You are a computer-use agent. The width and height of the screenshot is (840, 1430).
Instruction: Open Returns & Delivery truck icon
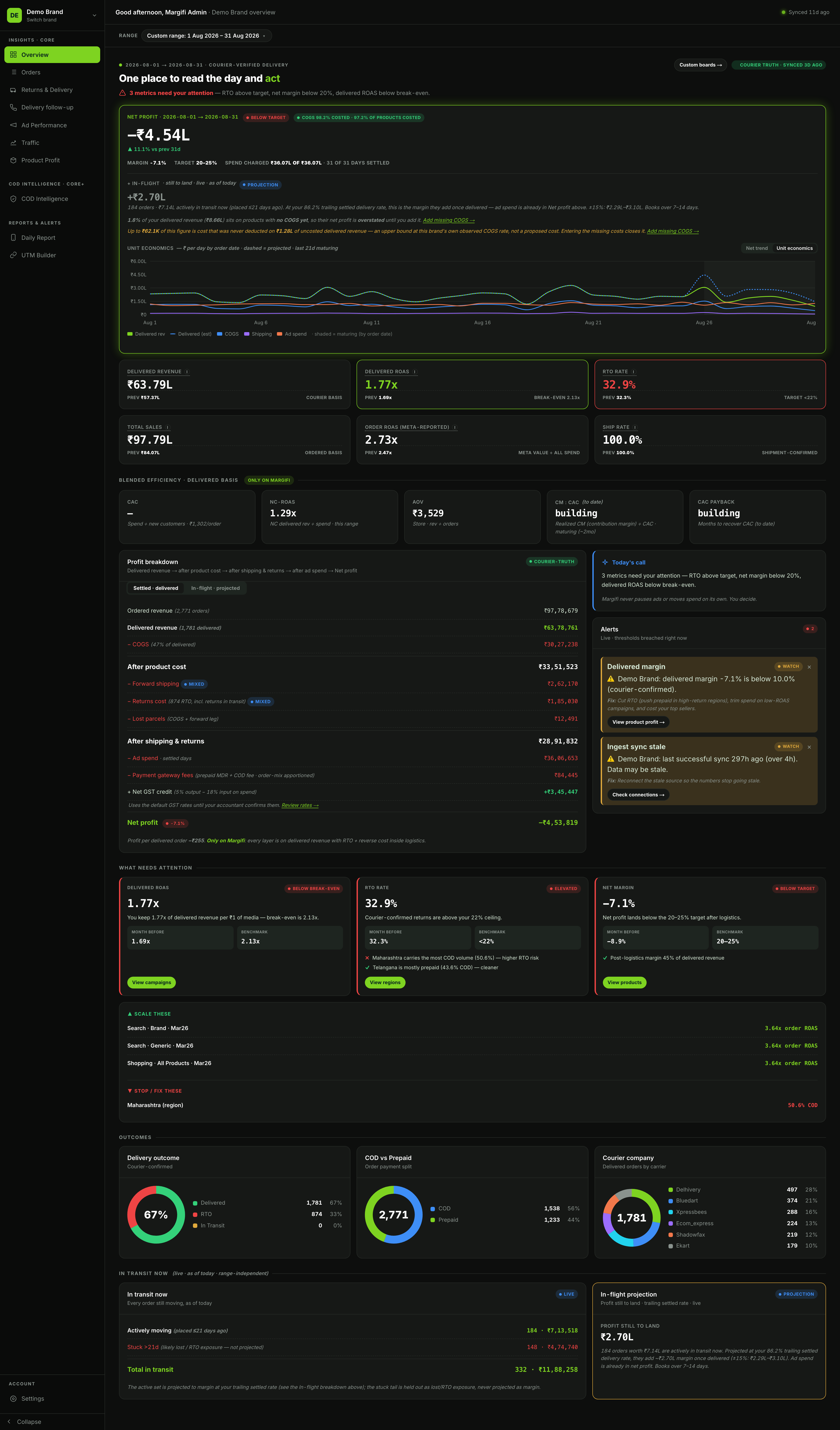pyautogui.click(x=14, y=90)
